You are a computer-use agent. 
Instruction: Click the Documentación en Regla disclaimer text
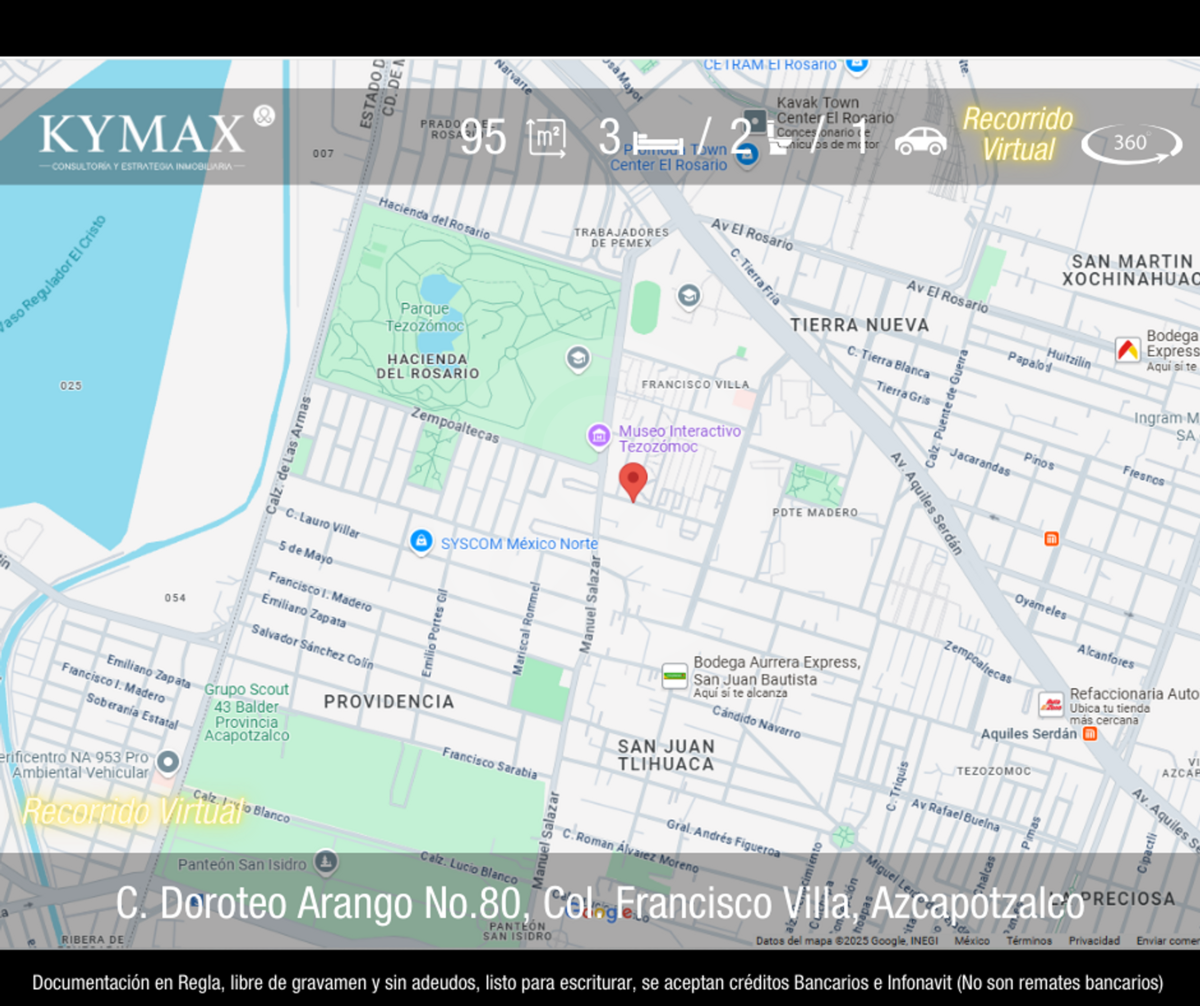(598, 982)
